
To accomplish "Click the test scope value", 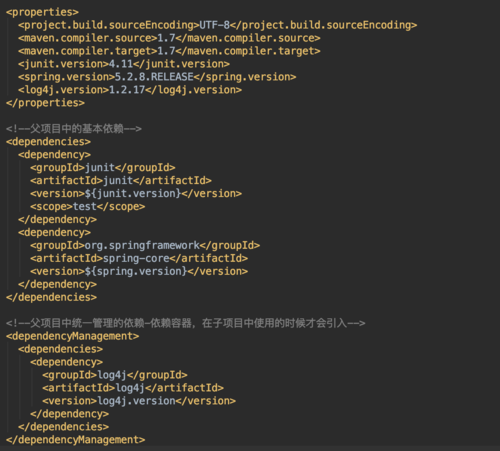I will pyautogui.click(x=84, y=207).
